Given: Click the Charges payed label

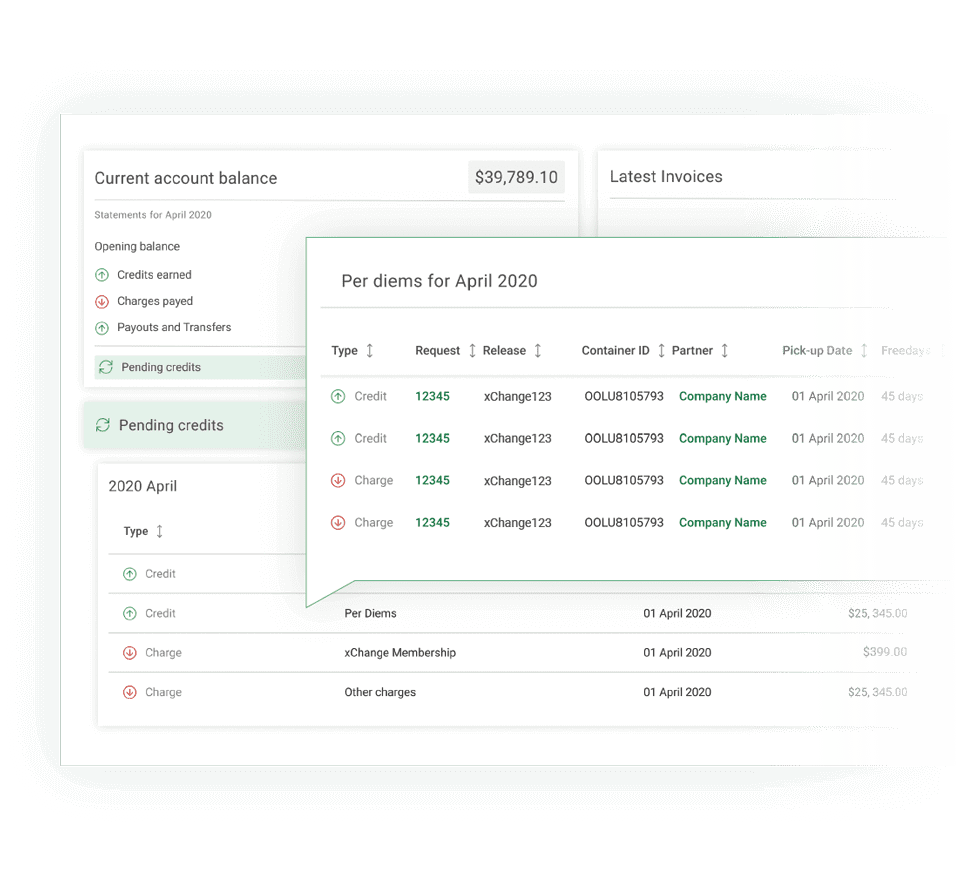Looking at the screenshot, I should pos(155,301).
